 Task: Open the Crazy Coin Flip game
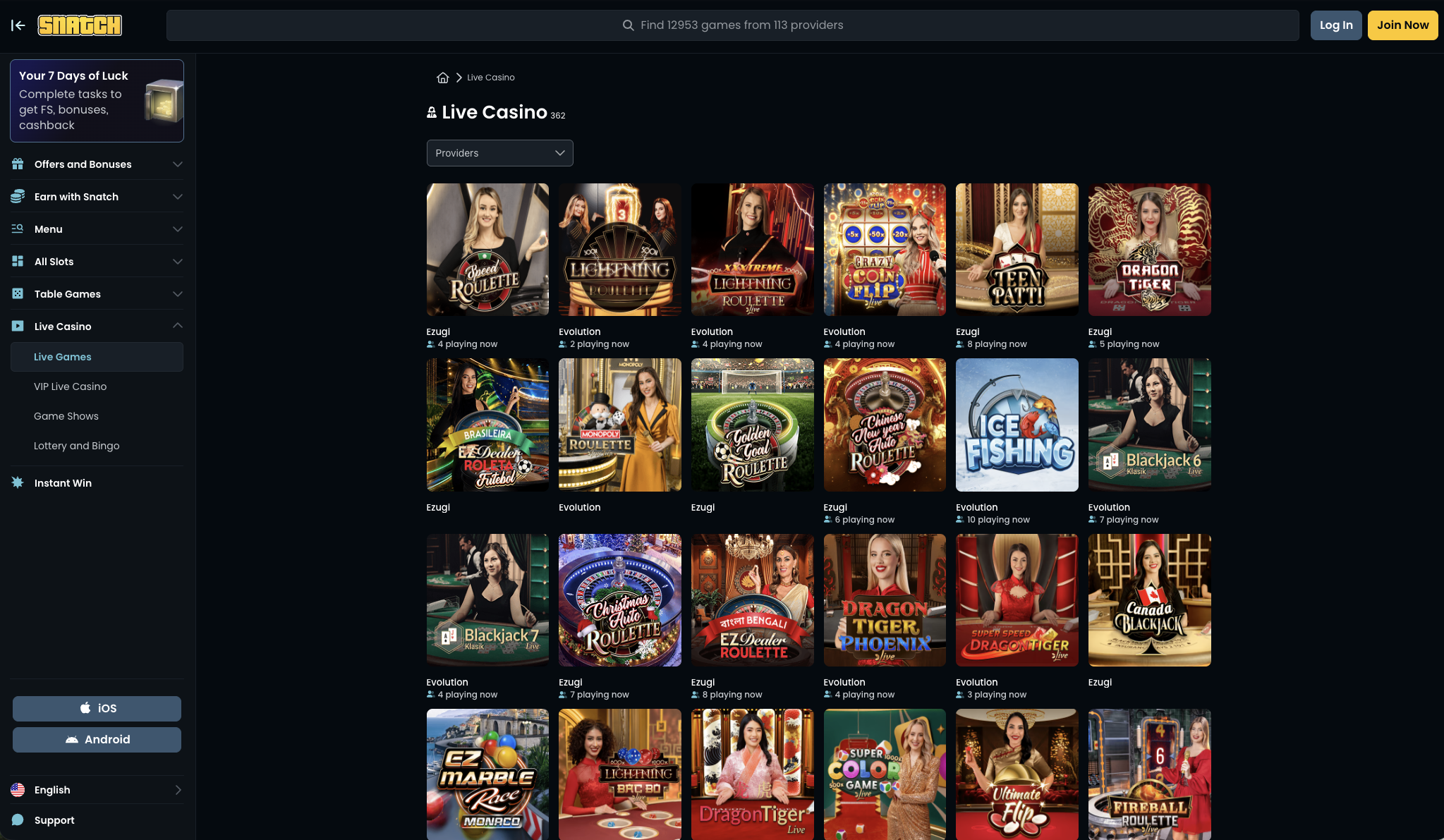click(x=885, y=250)
